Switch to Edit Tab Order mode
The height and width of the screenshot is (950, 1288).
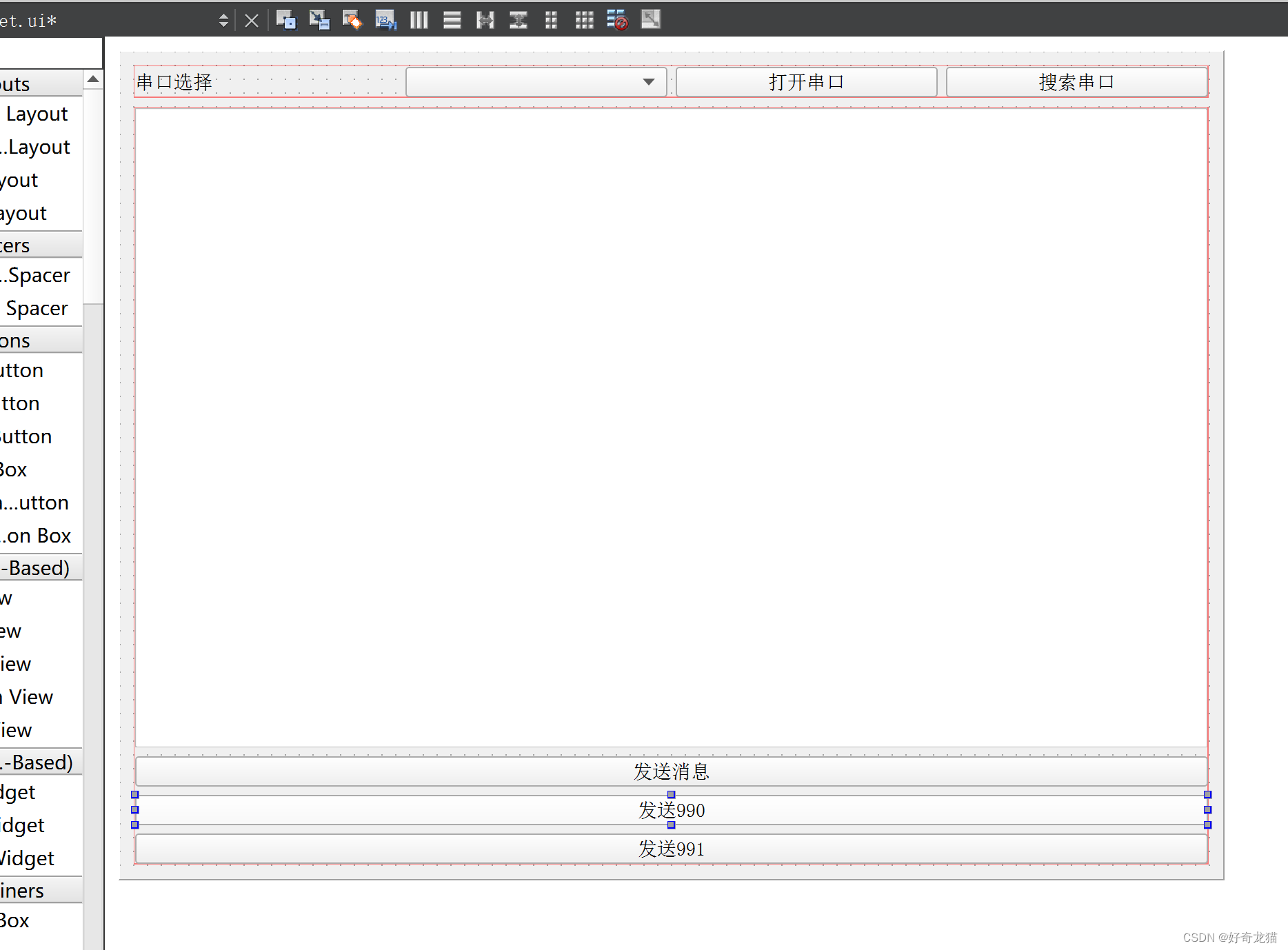point(385,20)
